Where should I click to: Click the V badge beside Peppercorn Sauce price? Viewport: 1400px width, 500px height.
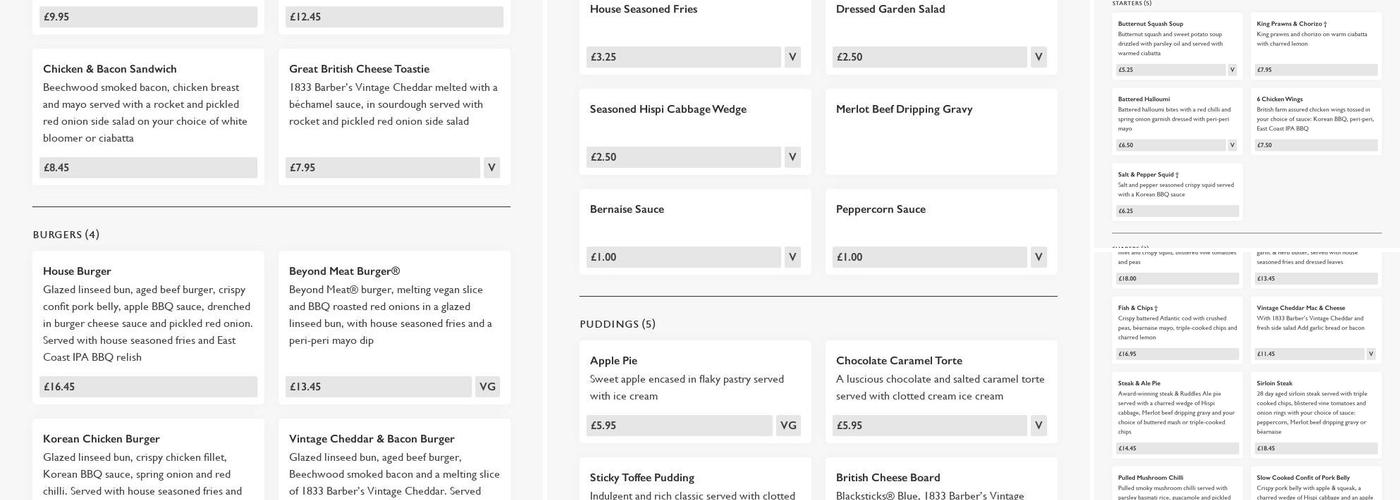[x=1038, y=257]
